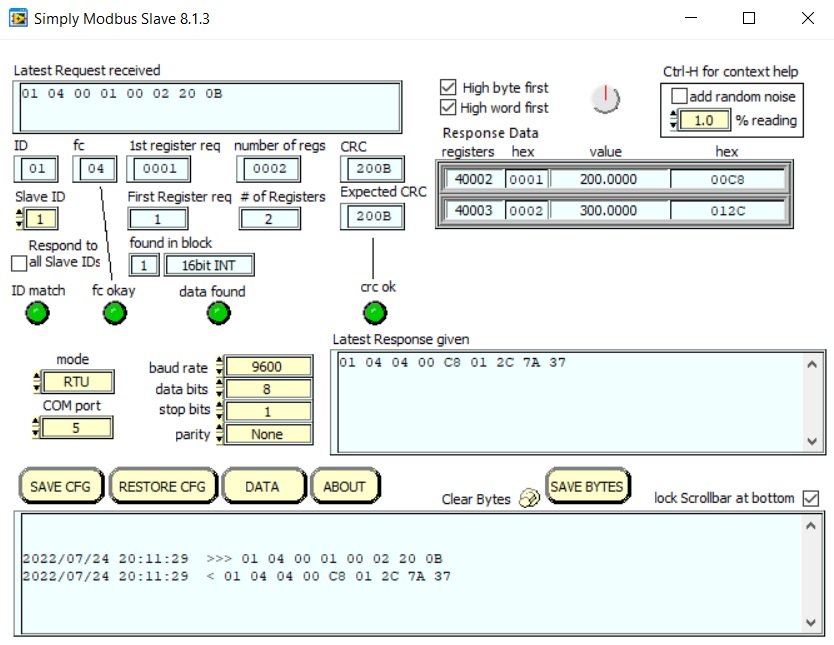Click value 300.0000 cell
Image resolution: width=834 pixels, height=645 pixels.
(609, 211)
